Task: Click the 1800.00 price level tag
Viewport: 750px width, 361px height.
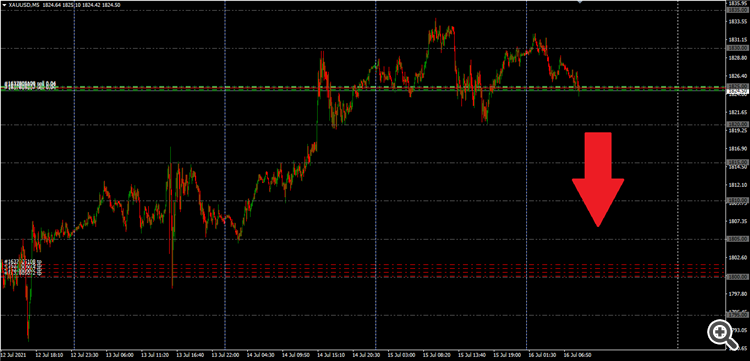Action: tap(737, 277)
